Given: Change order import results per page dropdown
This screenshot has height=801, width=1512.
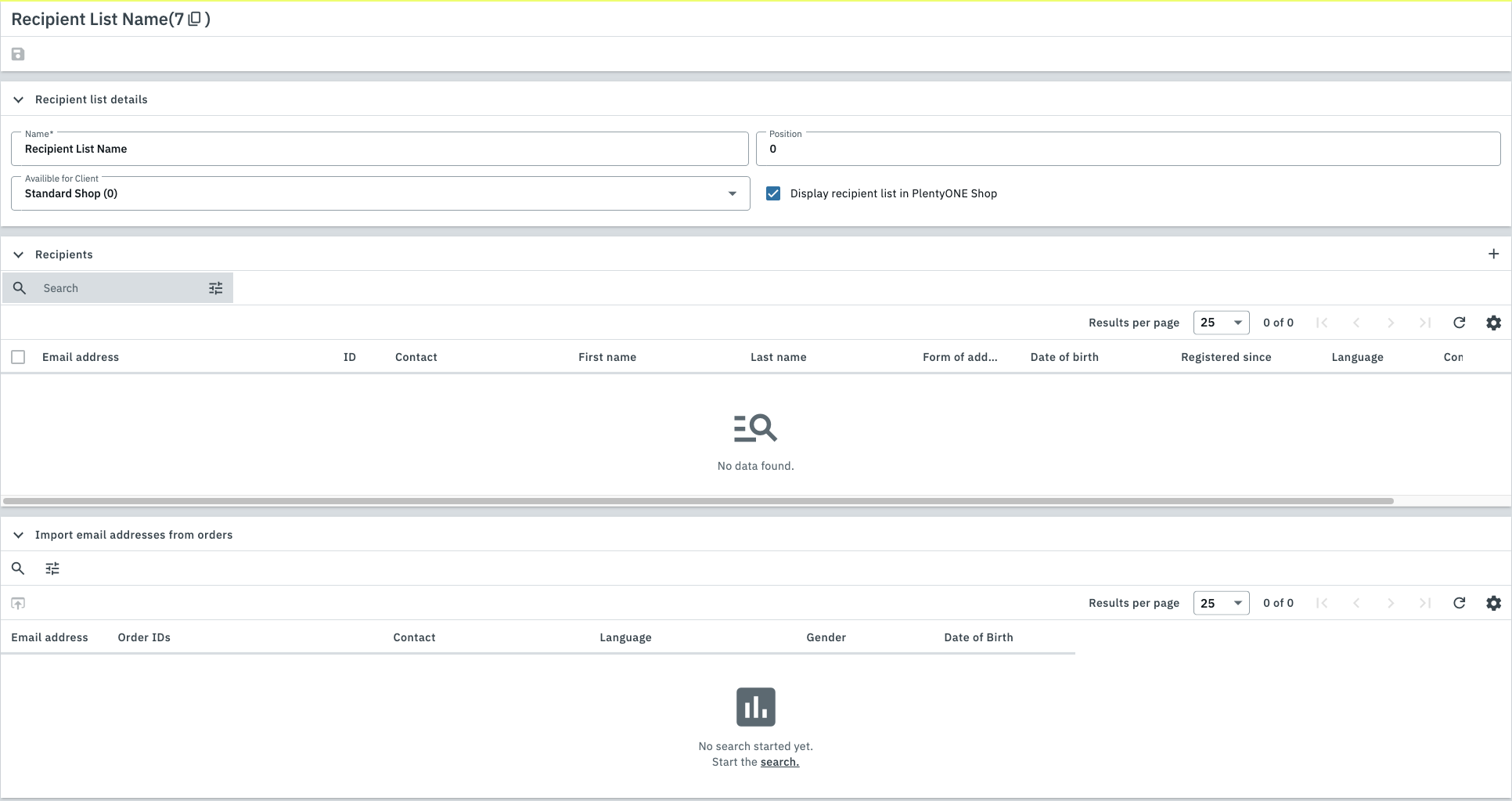Looking at the screenshot, I should coord(1221,603).
